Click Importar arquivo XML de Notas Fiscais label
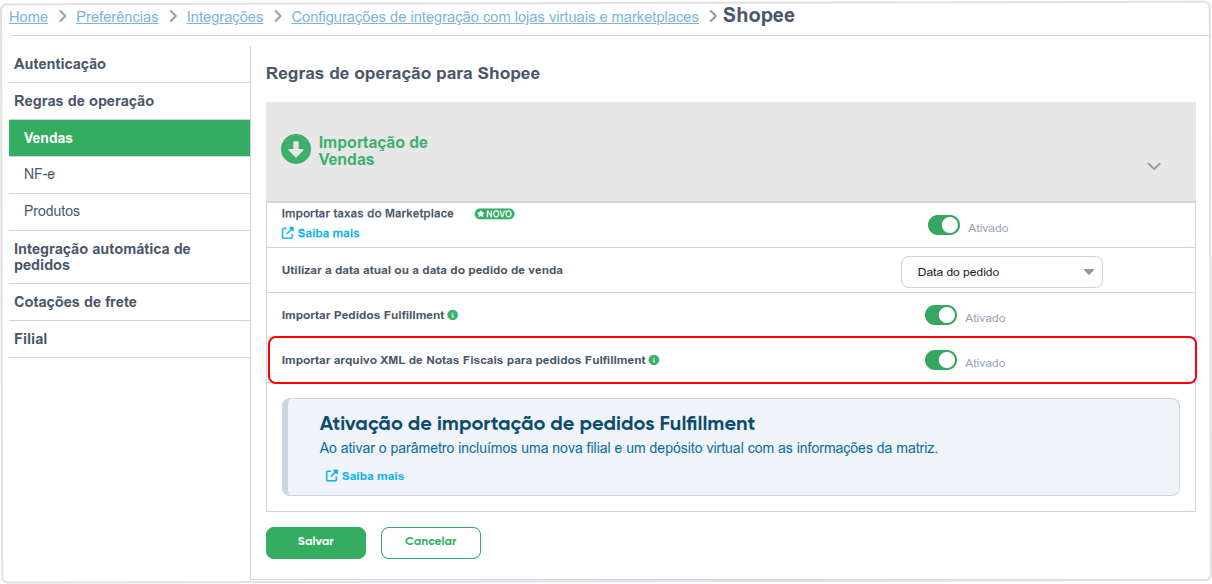Screen dimensions: 1212x584 coord(464,360)
